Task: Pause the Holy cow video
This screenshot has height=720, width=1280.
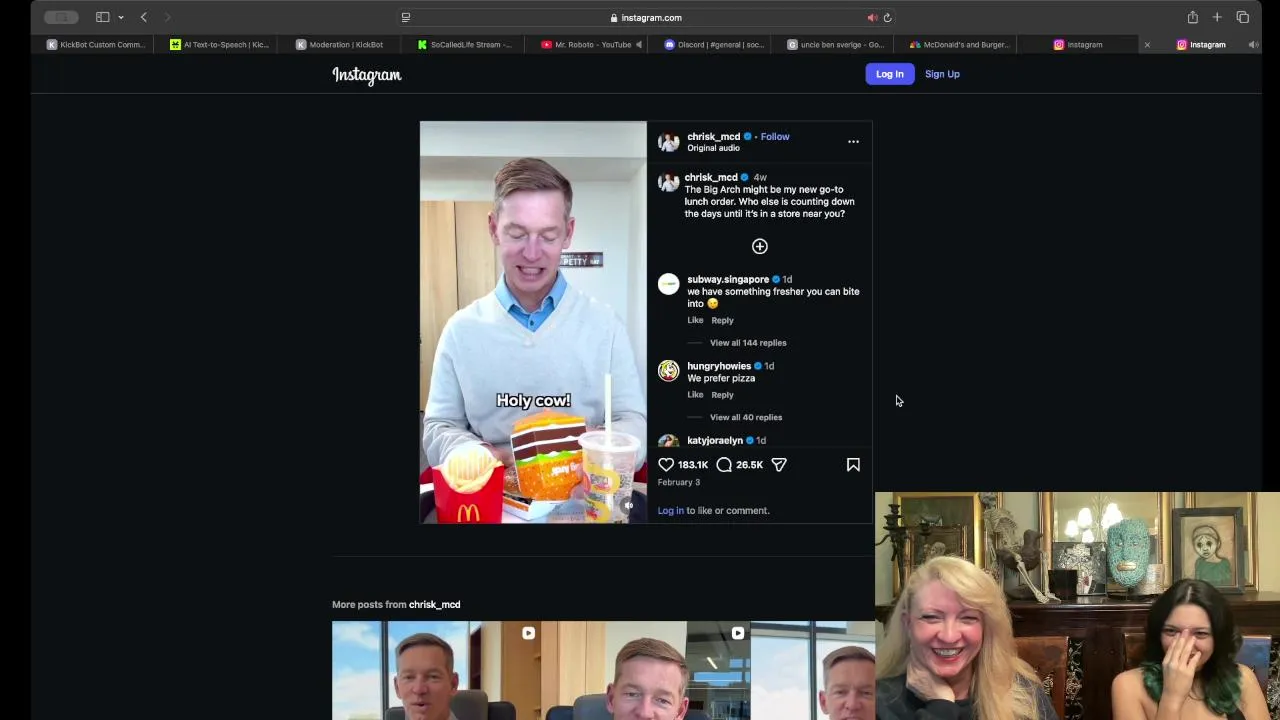Action: 533,322
